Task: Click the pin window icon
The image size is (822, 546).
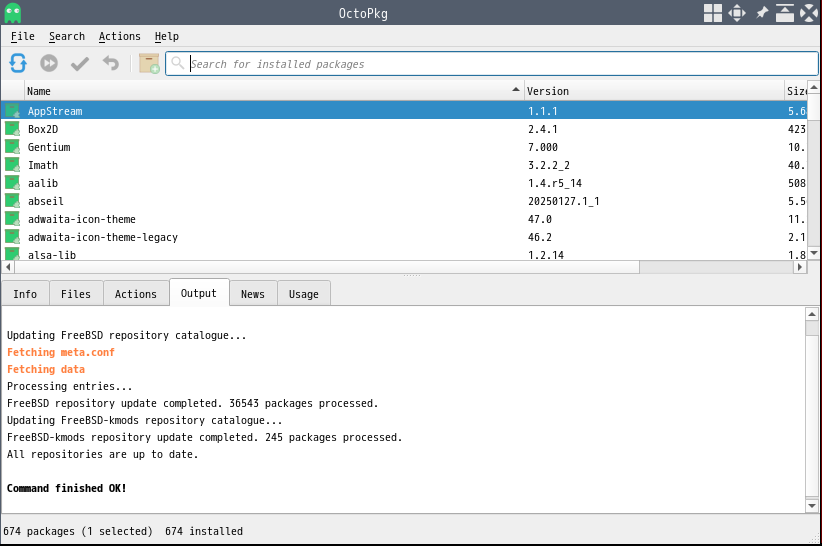Action: point(762,13)
